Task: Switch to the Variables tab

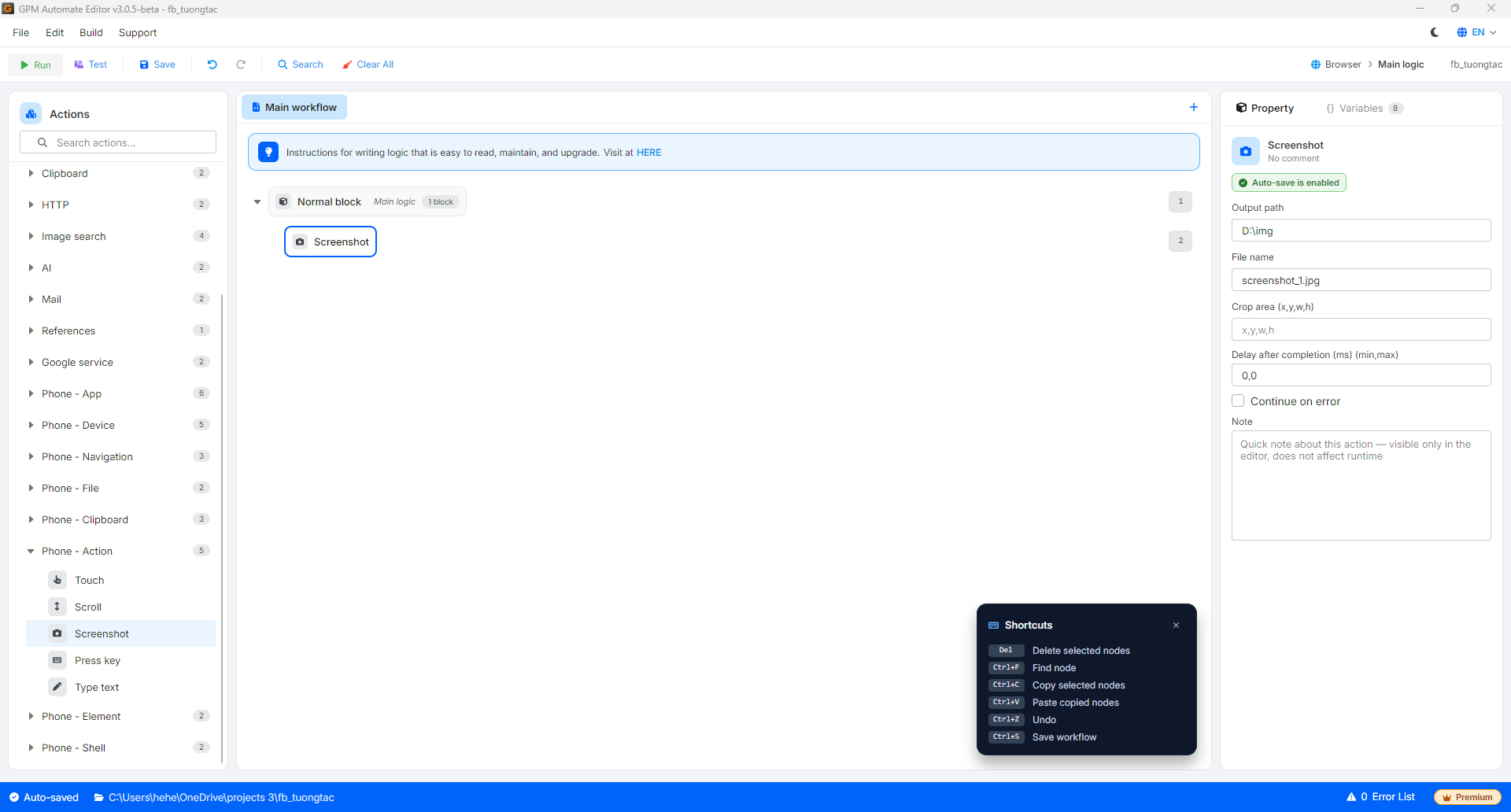Action: click(1363, 108)
